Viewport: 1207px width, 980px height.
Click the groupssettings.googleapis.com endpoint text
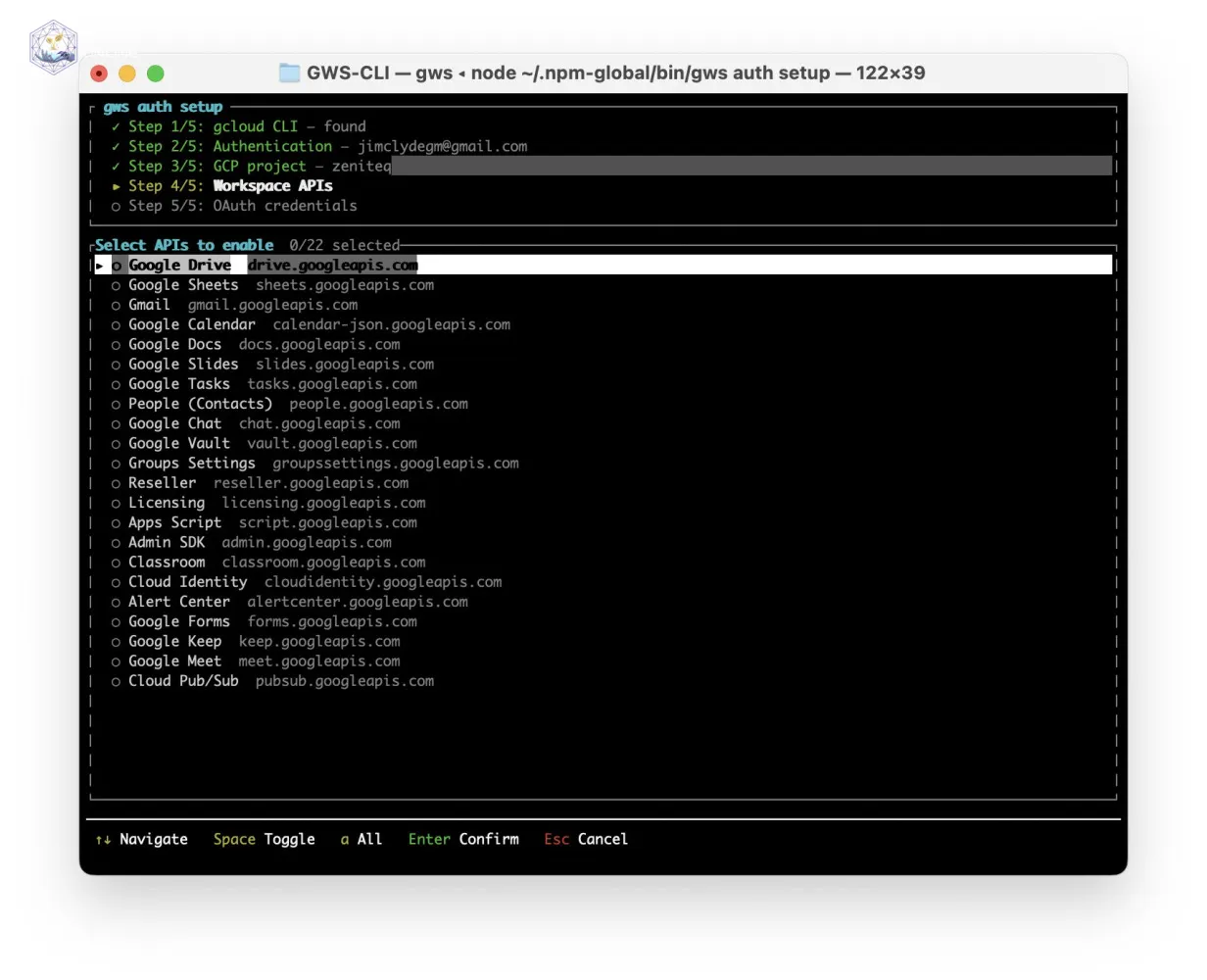pyautogui.click(x=396, y=463)
